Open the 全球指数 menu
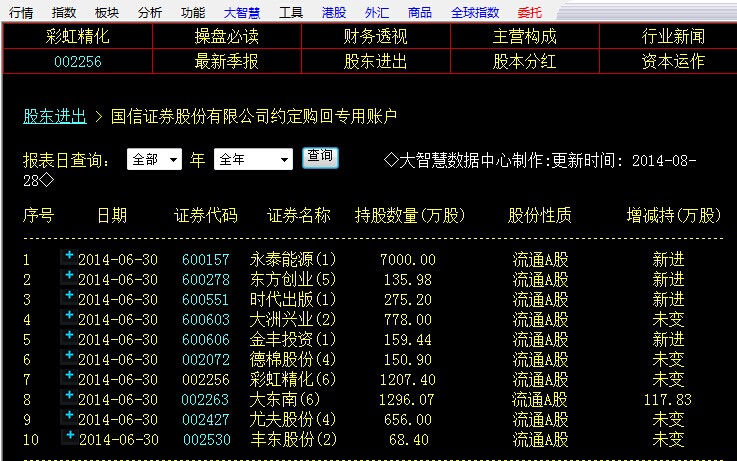Image resolution: width=737 pixels, height=461 pixels. click(x=475, y=12)
